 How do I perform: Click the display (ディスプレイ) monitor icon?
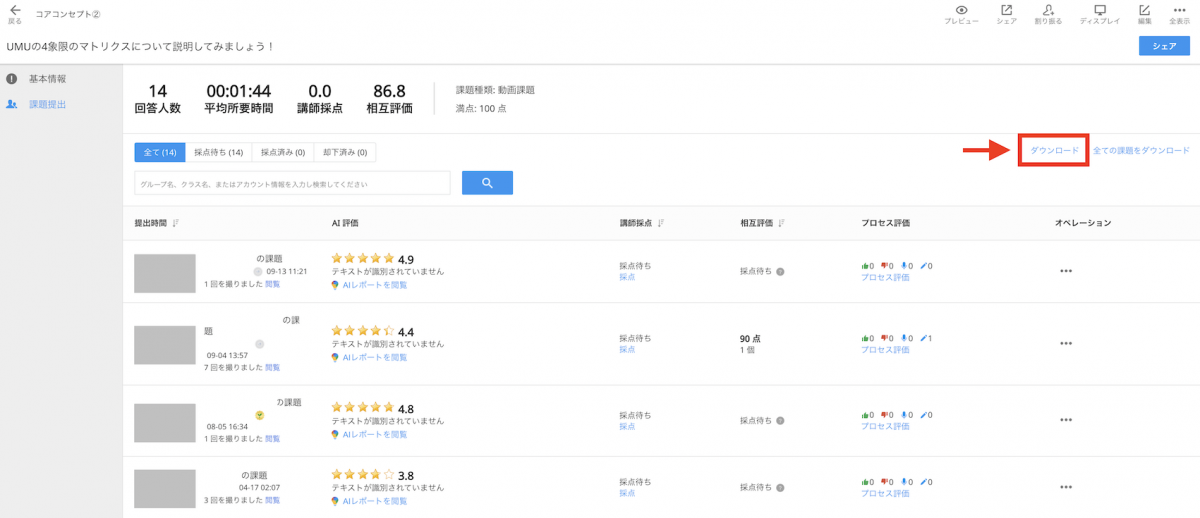(x=1100, y=11)
